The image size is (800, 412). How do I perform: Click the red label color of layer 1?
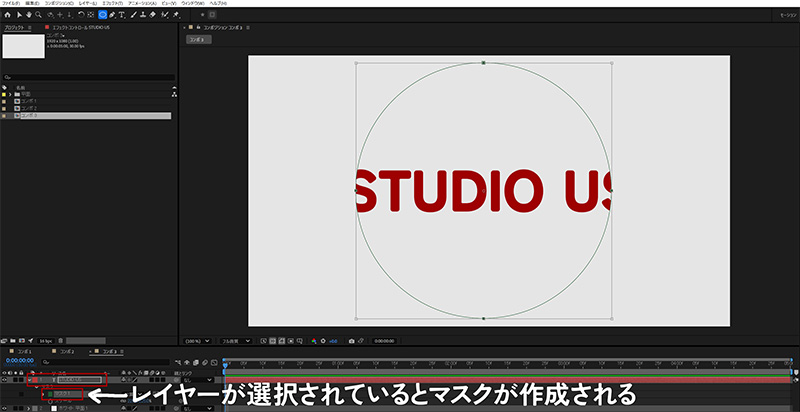pos(34,380)
